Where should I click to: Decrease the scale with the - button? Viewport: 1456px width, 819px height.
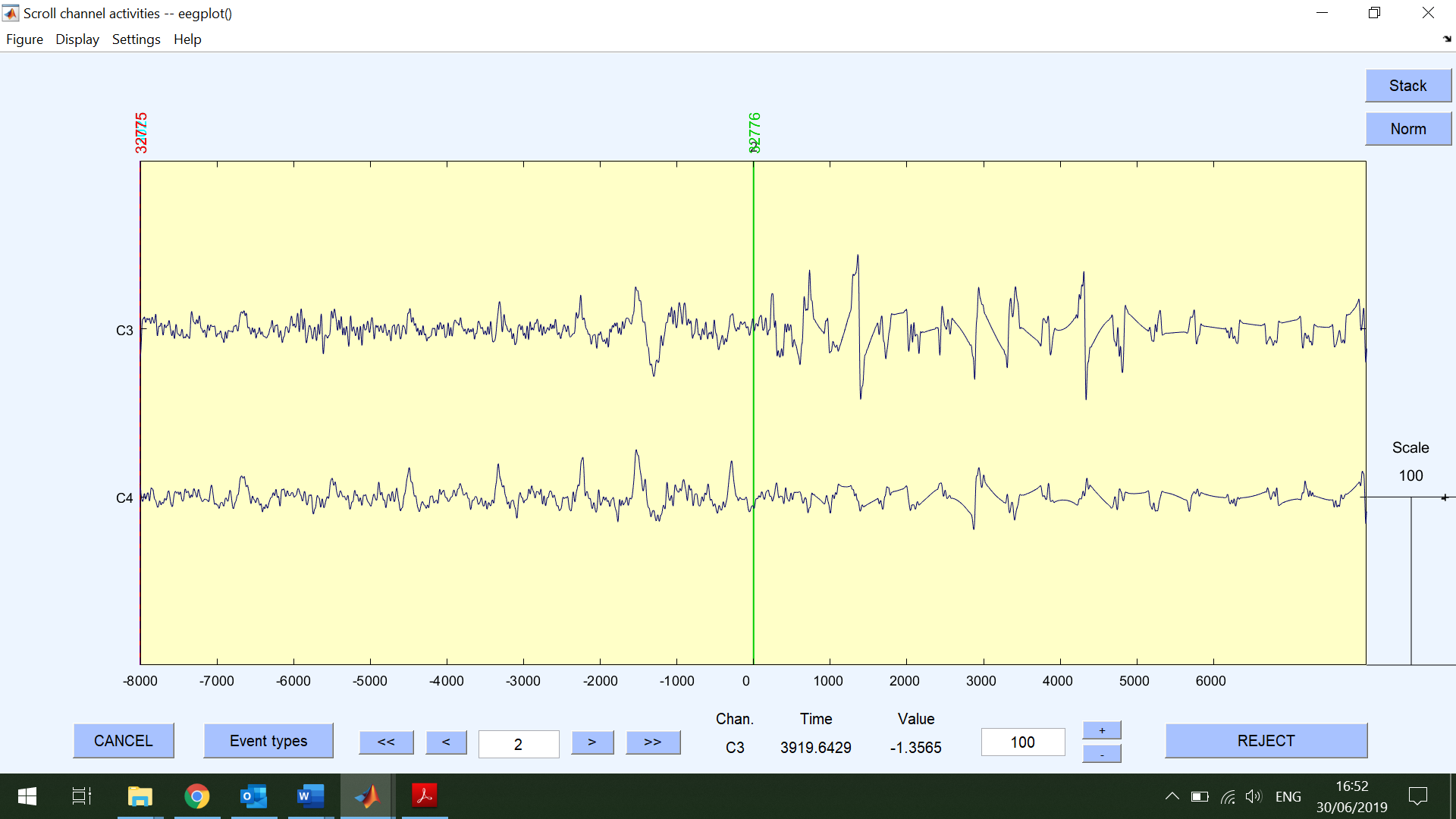point(1102,754)
